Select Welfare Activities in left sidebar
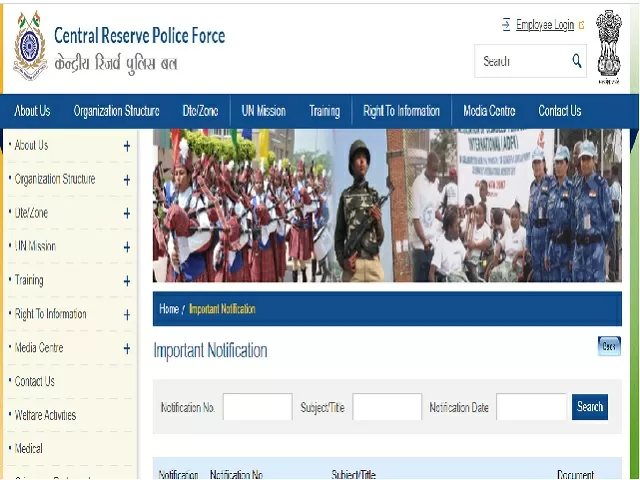 45,416
